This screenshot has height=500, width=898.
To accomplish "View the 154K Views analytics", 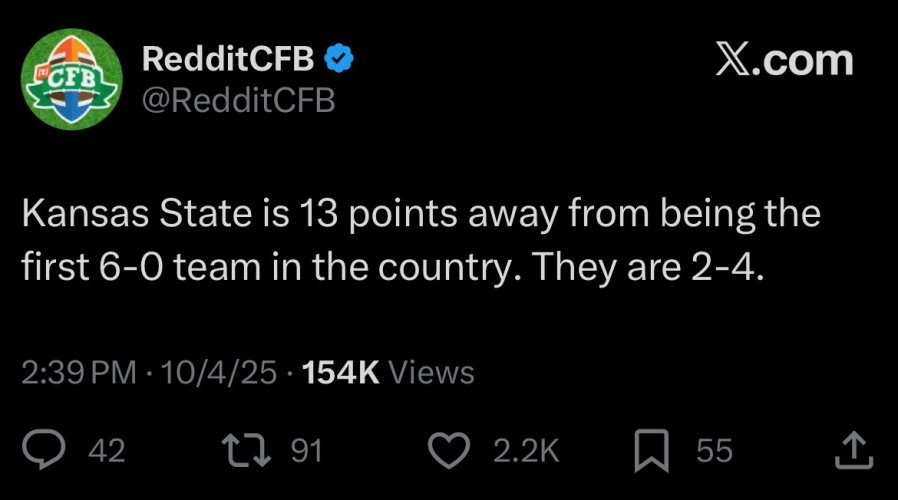I will click(388, 373).
